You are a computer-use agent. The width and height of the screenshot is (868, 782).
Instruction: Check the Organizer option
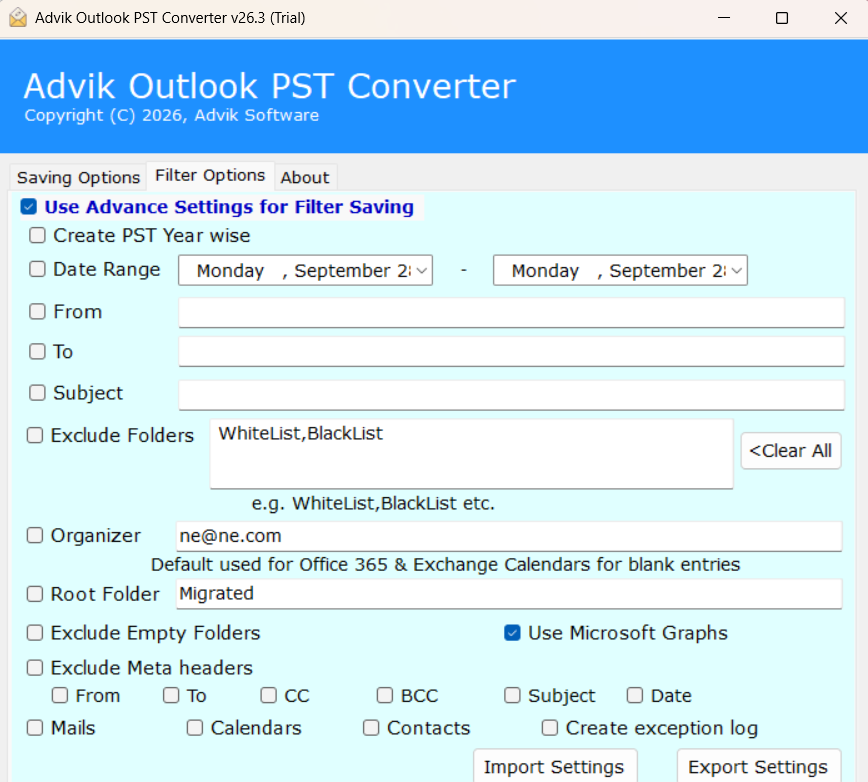(35, 536)
